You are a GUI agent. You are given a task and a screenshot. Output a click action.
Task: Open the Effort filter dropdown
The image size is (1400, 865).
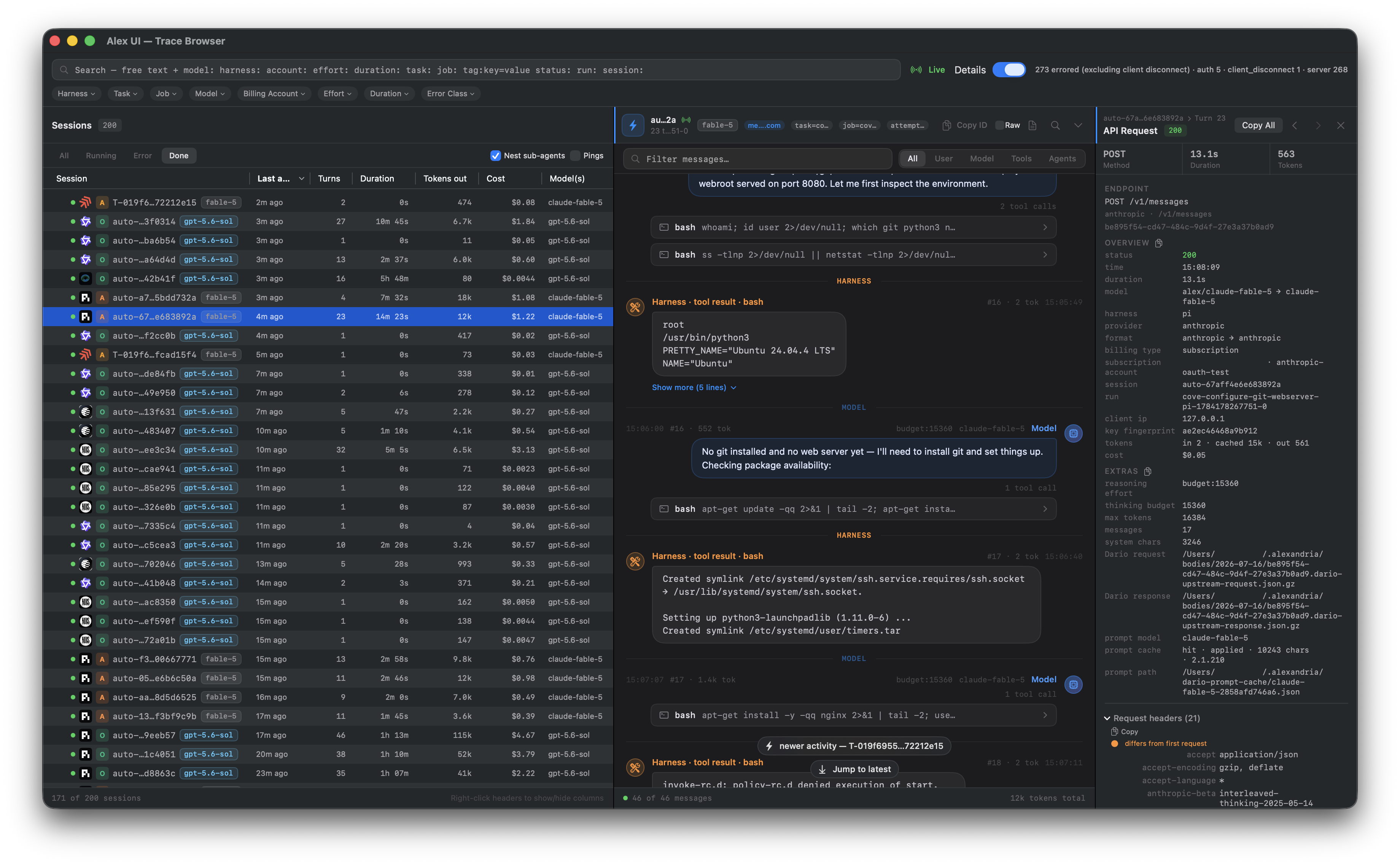point(337,94)
